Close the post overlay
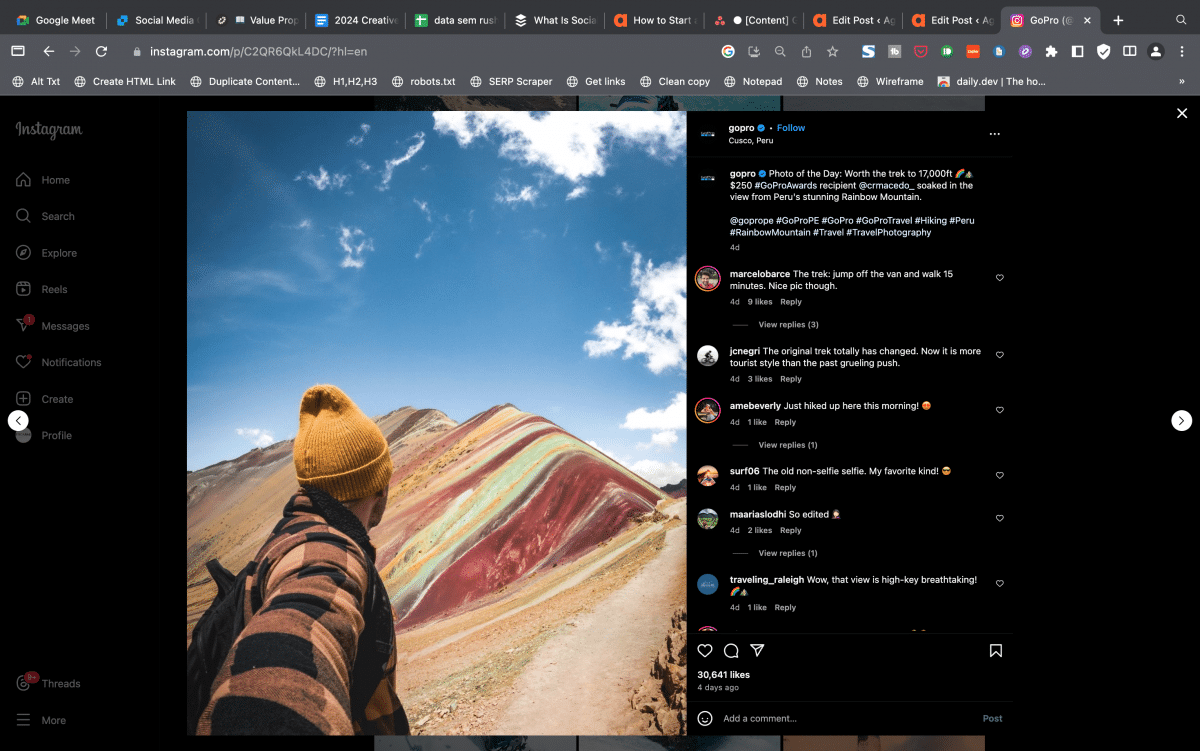The height and width of the screenshot is (751, 1200). coord(1182,114)
